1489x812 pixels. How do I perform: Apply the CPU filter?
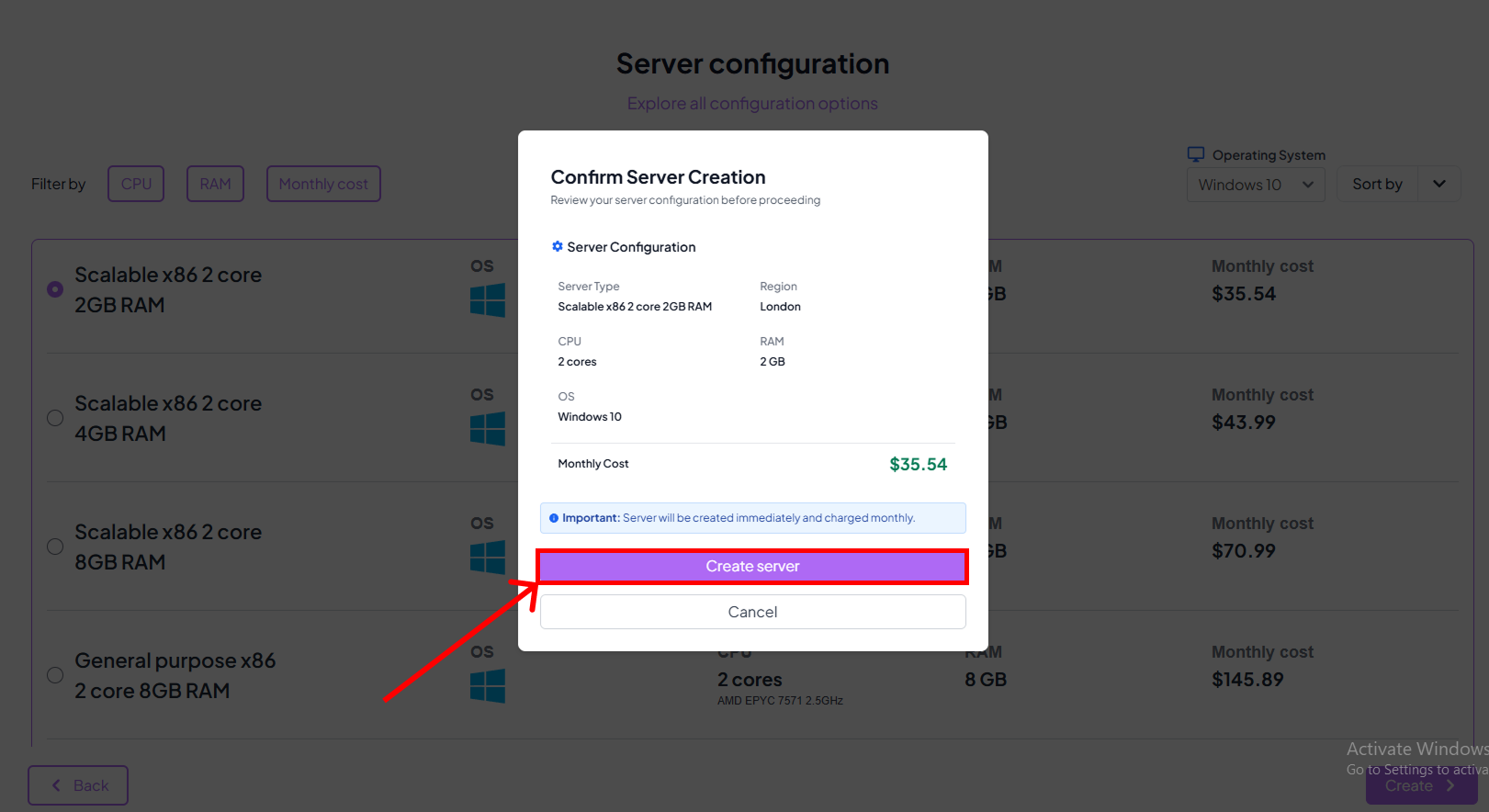click(x=135, y=184)
